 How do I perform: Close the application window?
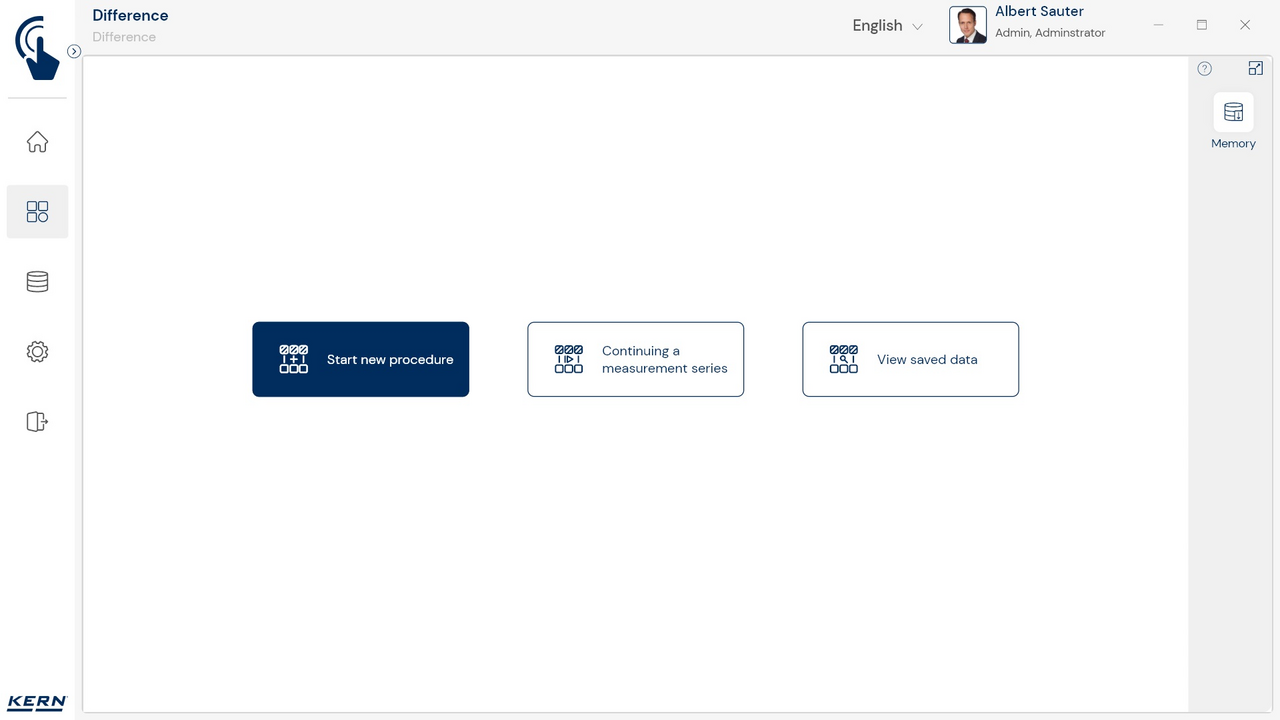click(1245, 25)
